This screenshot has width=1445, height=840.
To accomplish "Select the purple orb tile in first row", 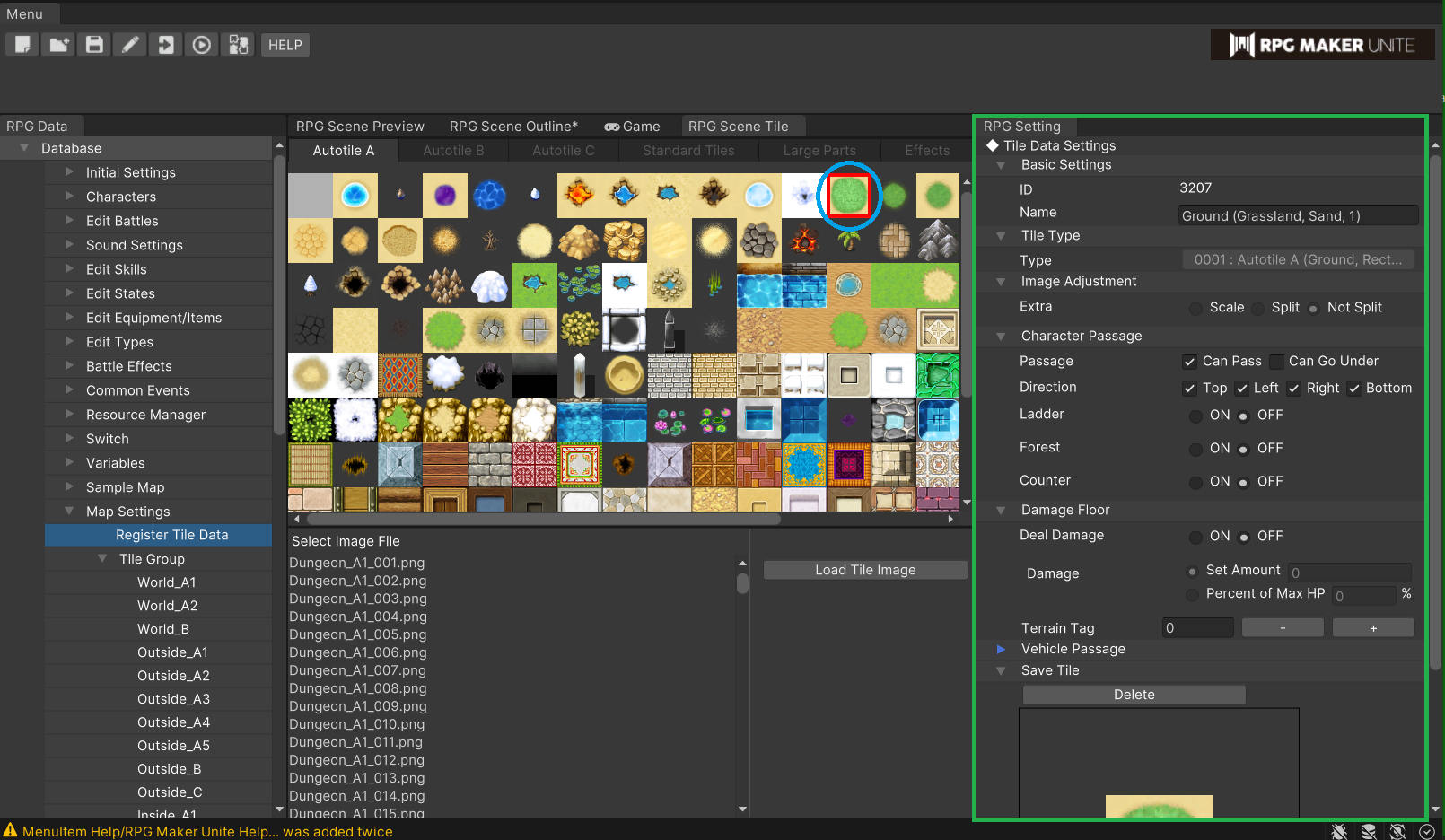I will [x=445, y=196].
